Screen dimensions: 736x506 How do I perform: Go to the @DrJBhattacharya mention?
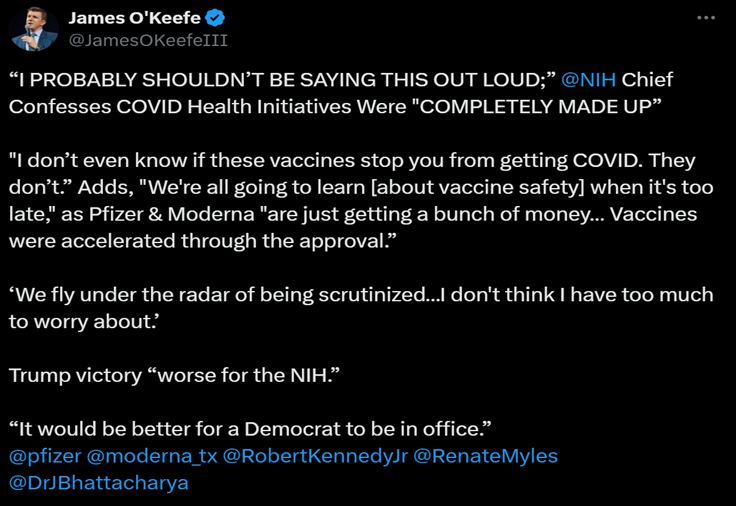point(98,483)
